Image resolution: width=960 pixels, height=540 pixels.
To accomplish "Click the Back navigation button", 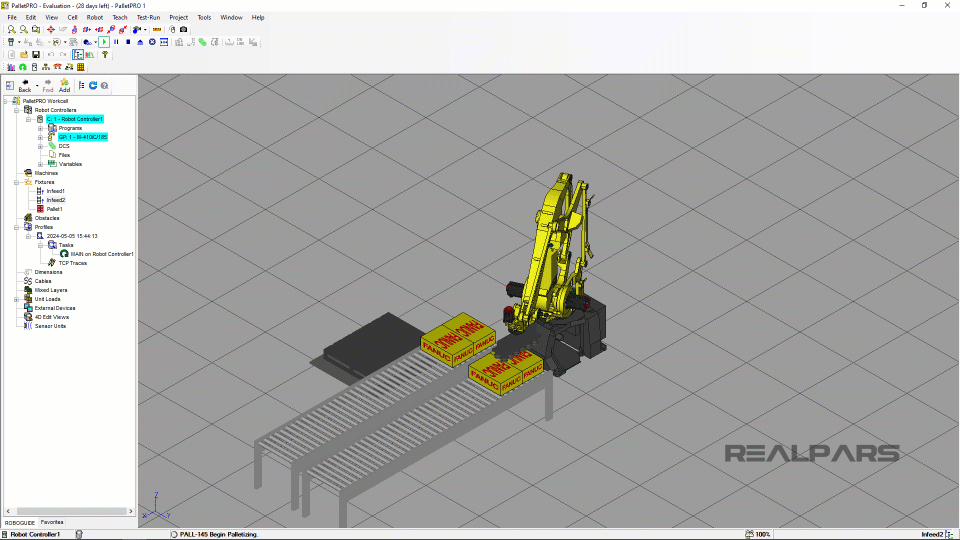I will [24, 86].
